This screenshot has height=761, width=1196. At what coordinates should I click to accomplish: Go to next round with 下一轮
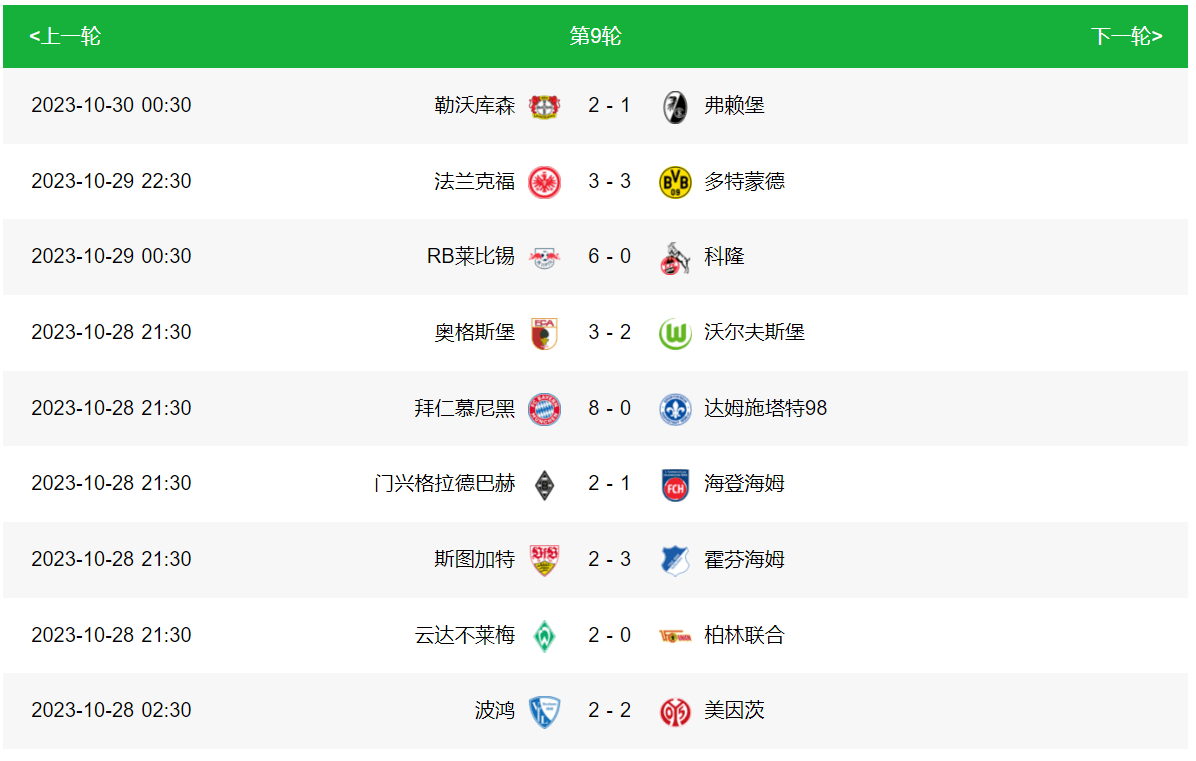1126,37
